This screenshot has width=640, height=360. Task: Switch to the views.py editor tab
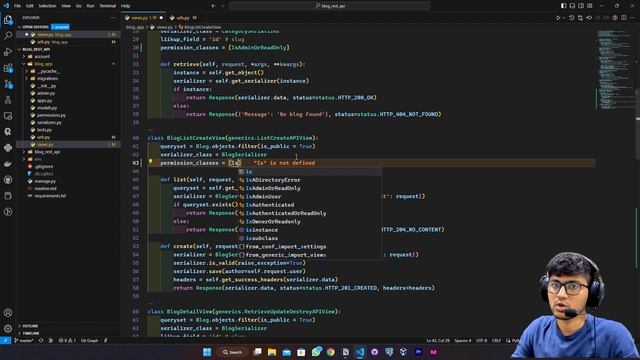144,18
